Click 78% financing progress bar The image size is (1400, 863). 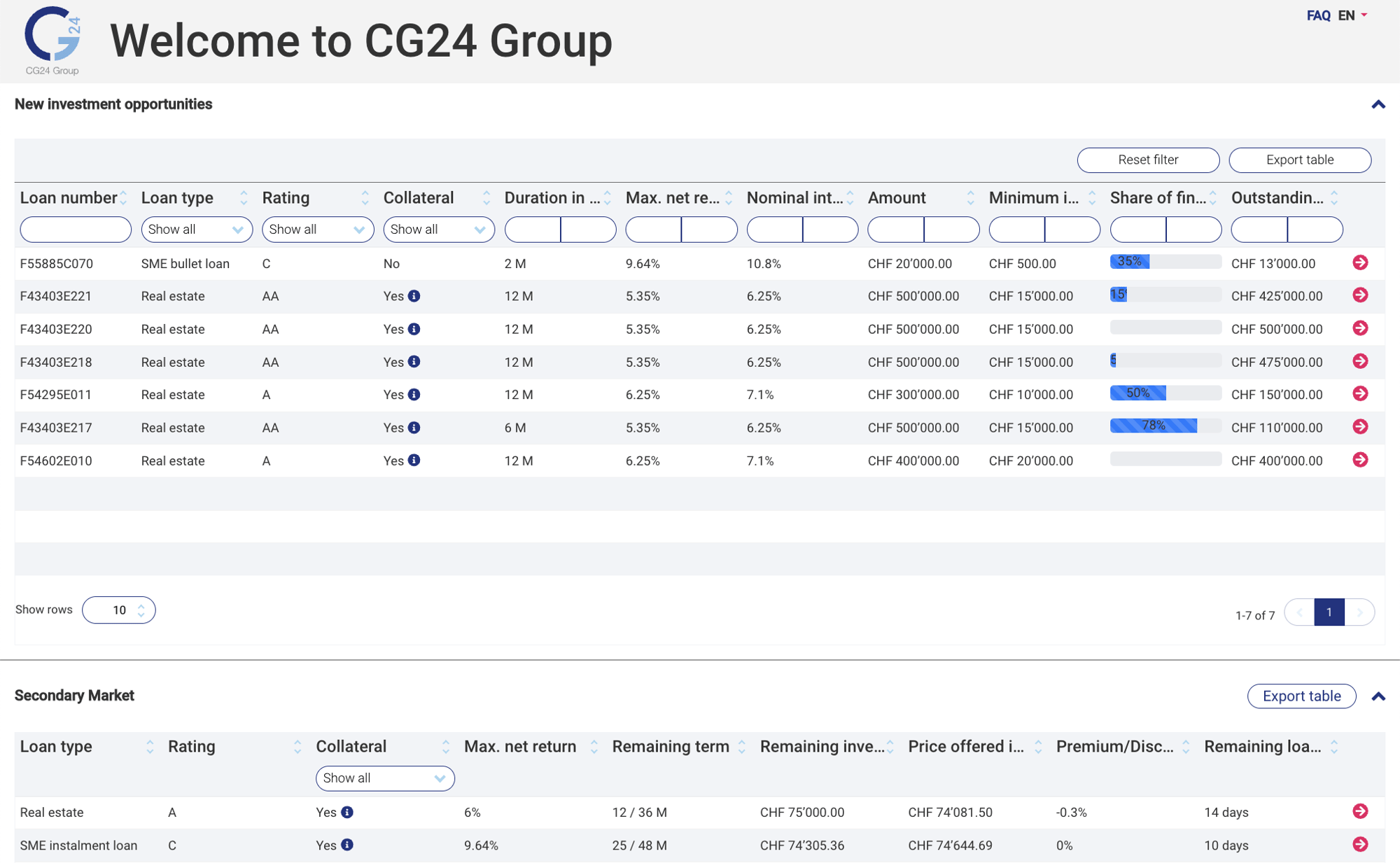tap(1153, 426)
